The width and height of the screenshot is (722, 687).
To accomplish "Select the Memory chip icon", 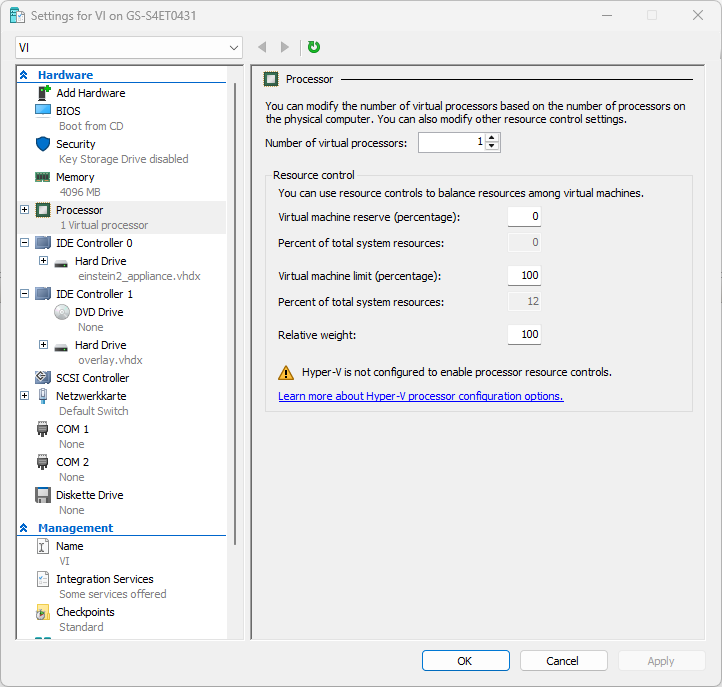I will click(43, 177).
